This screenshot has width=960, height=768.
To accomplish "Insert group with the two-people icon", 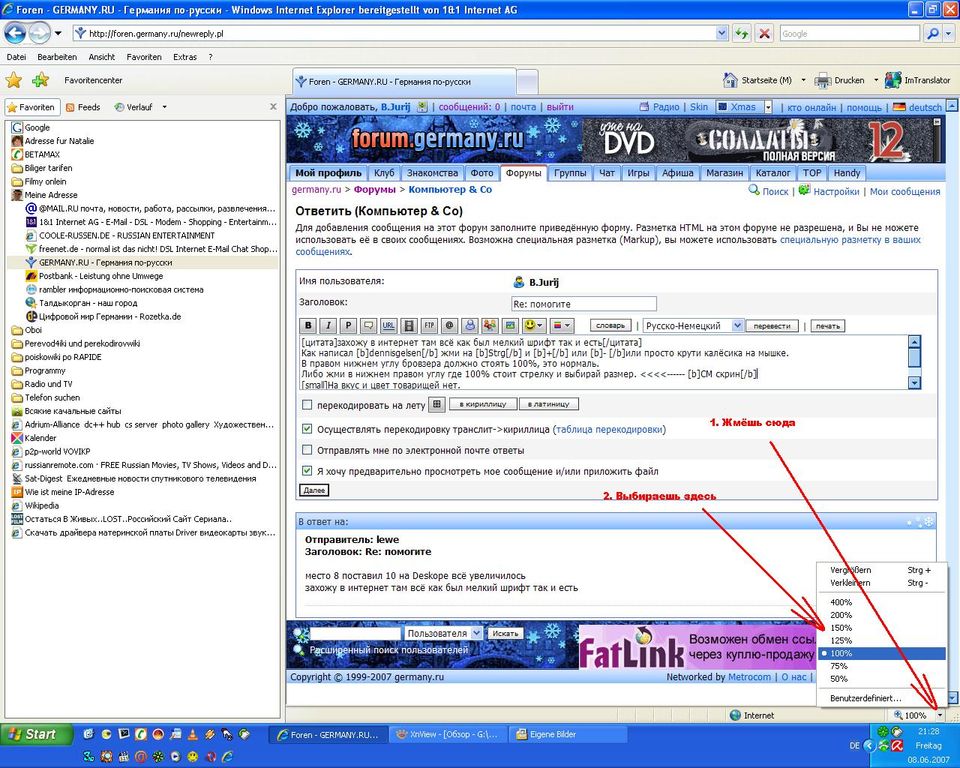I will [490, 326].
